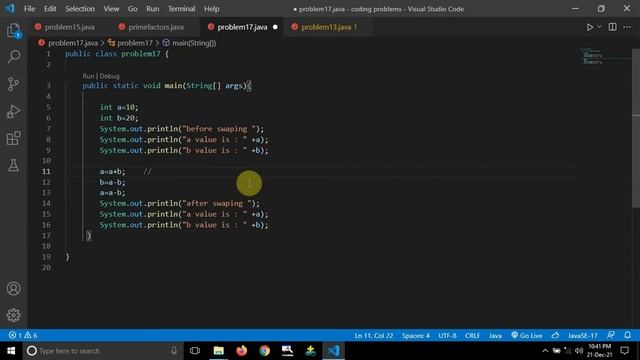Click the problem17 class breadcrumb

135,43
